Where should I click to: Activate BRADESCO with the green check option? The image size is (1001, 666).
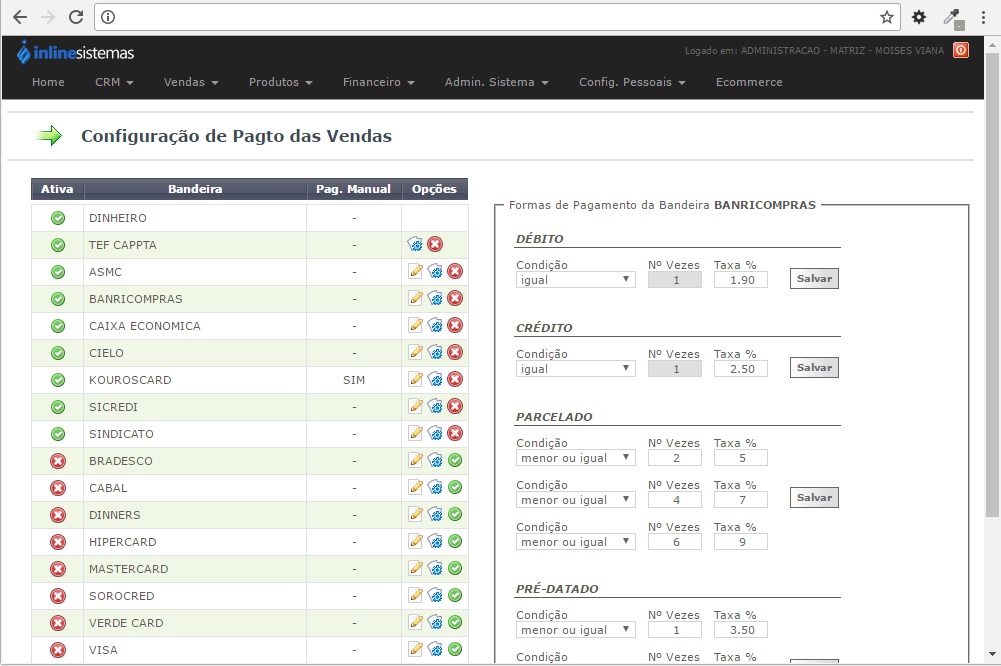(455, 460)
